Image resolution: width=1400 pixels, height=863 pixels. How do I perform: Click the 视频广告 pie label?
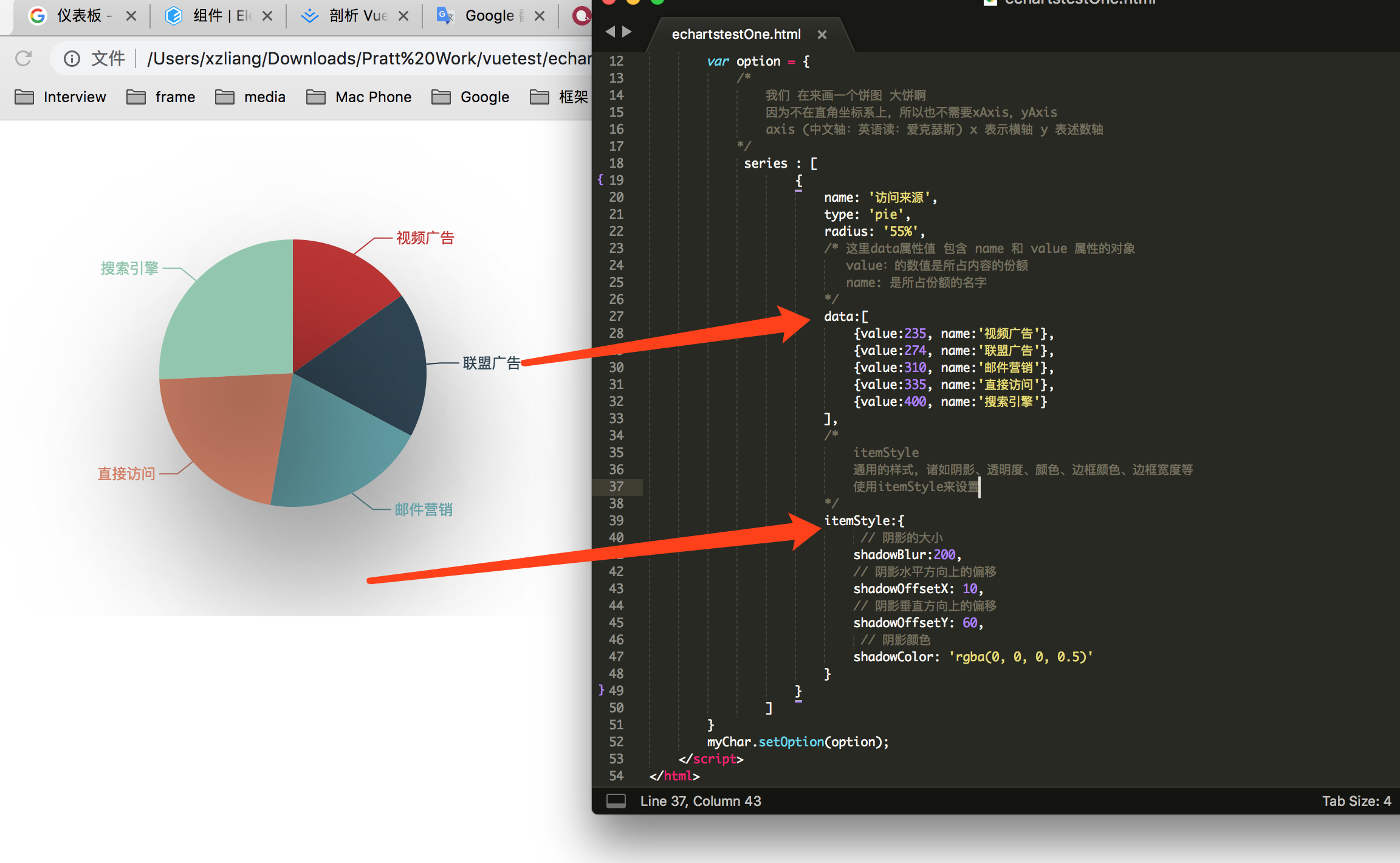425,238
